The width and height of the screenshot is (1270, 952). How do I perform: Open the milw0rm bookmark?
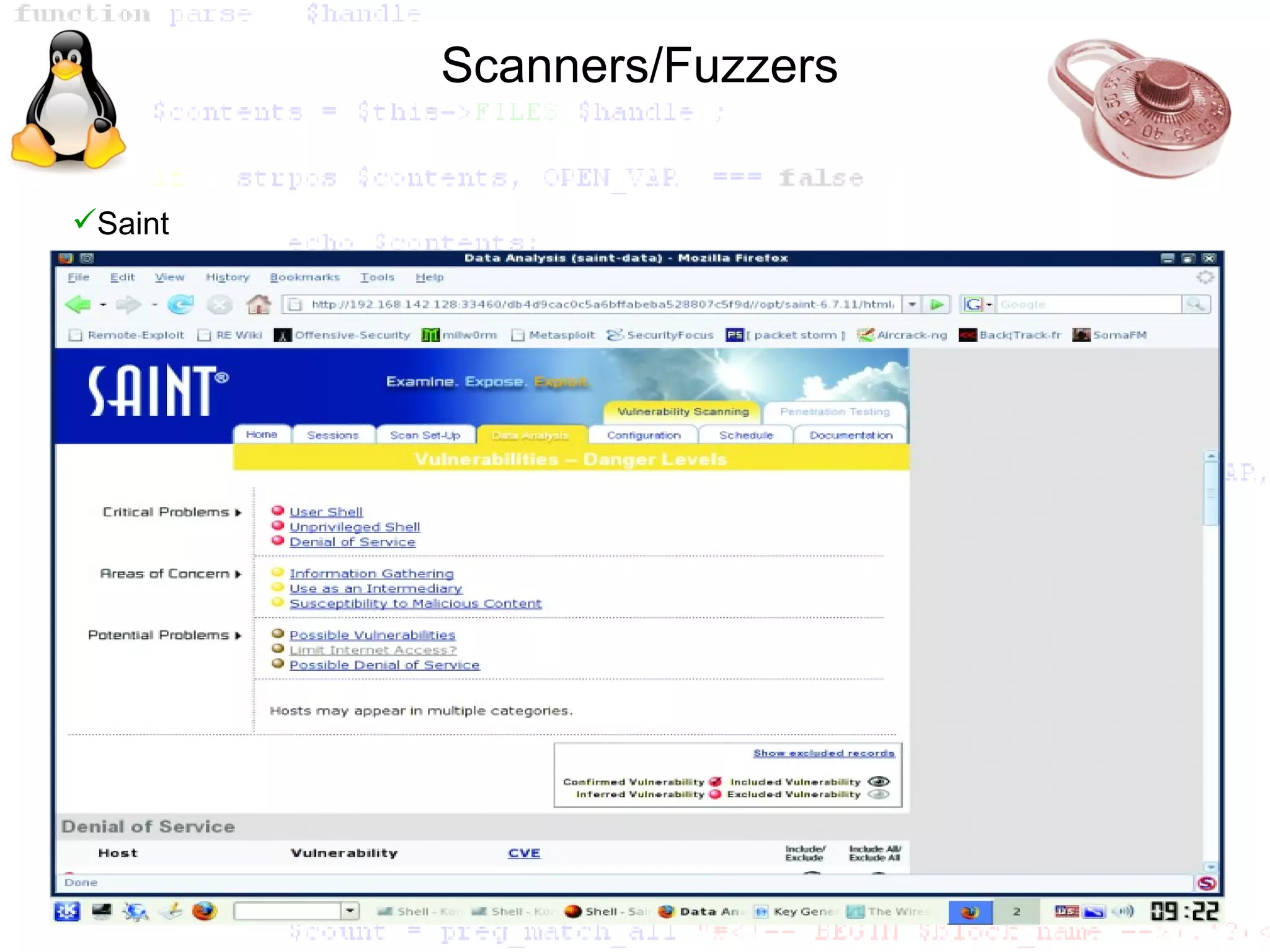459,335
